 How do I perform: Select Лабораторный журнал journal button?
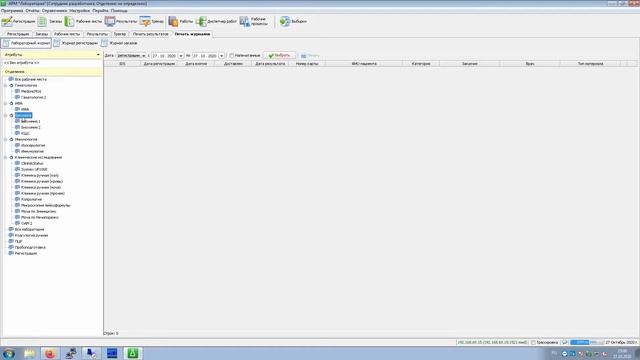27,43
